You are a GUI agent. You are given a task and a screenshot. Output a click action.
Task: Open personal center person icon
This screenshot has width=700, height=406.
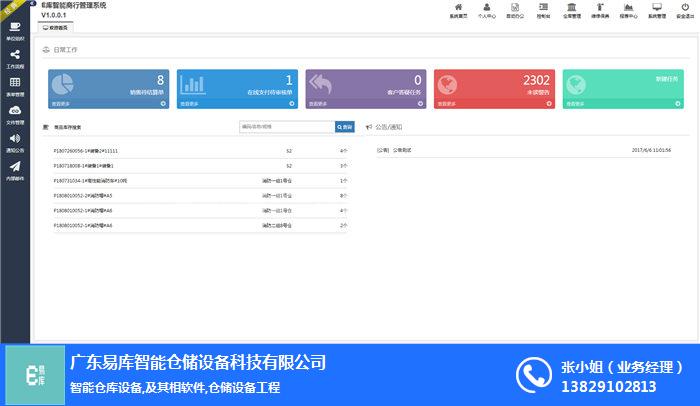[x=487, y=7]
